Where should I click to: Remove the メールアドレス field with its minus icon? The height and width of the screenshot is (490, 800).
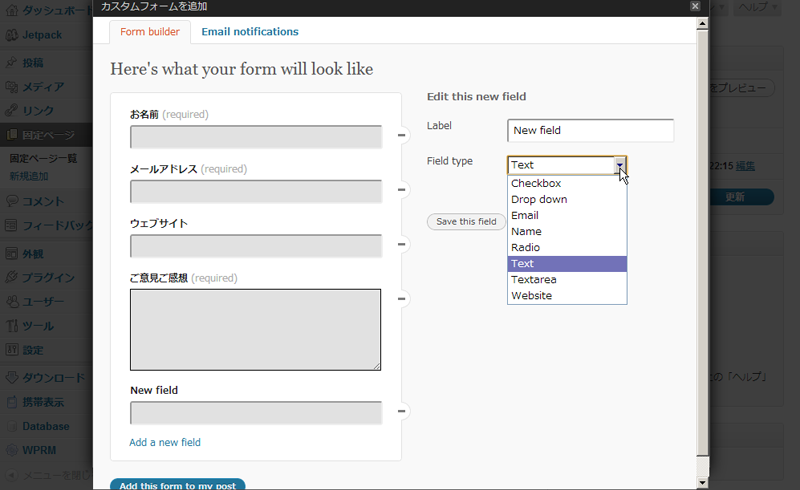point(402,190)
